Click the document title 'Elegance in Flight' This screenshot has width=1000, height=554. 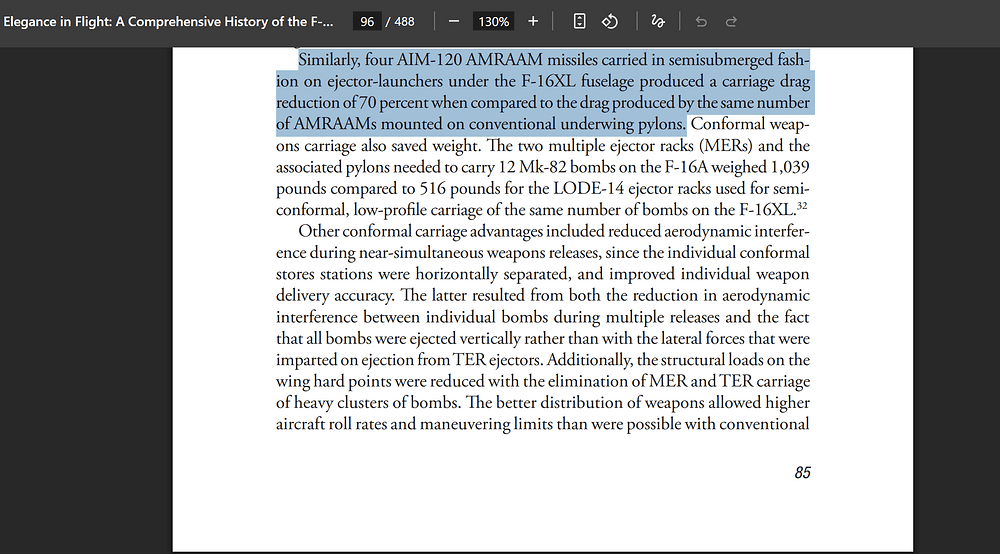click(x=168, y=22)
